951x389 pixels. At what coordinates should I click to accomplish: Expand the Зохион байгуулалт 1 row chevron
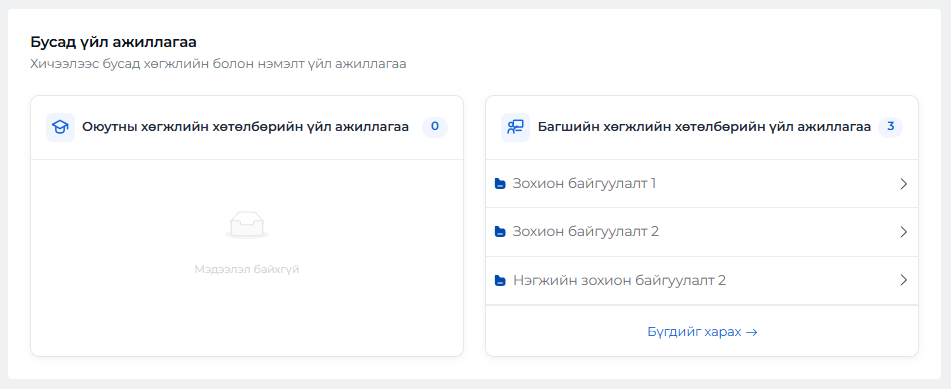coord(904,183)
